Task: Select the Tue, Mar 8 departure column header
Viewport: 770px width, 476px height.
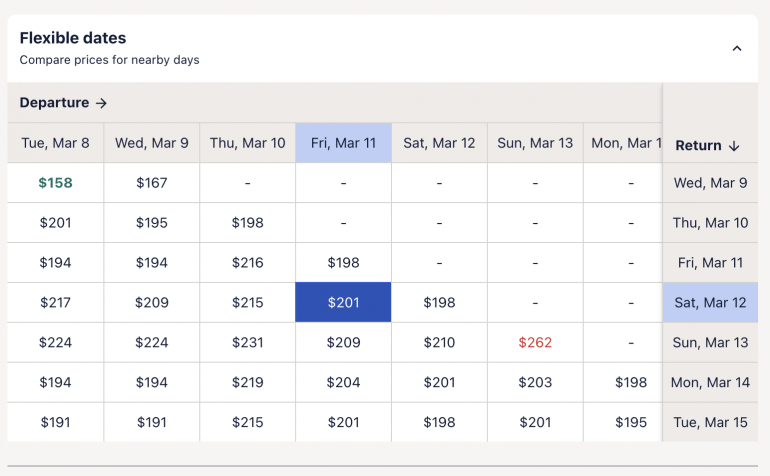Action: point(55,143)
